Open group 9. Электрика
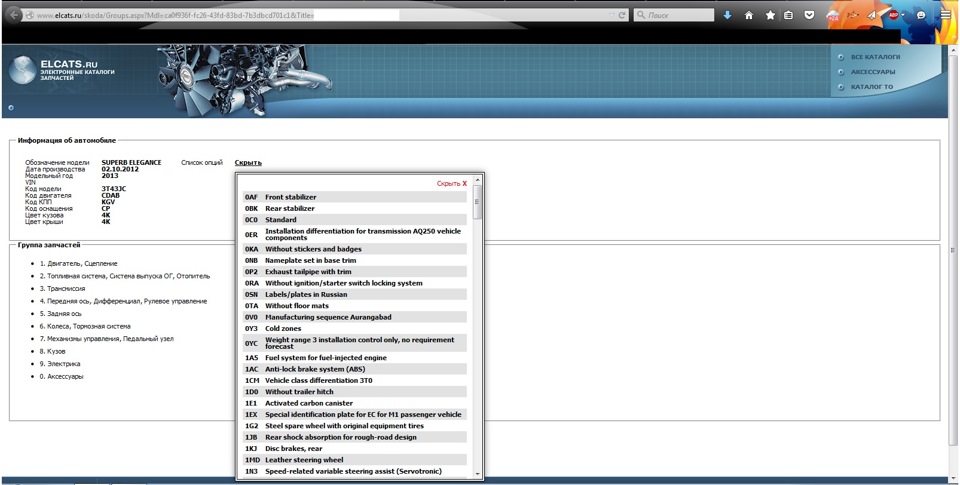 pyautogui.click(x=60, y=364)
